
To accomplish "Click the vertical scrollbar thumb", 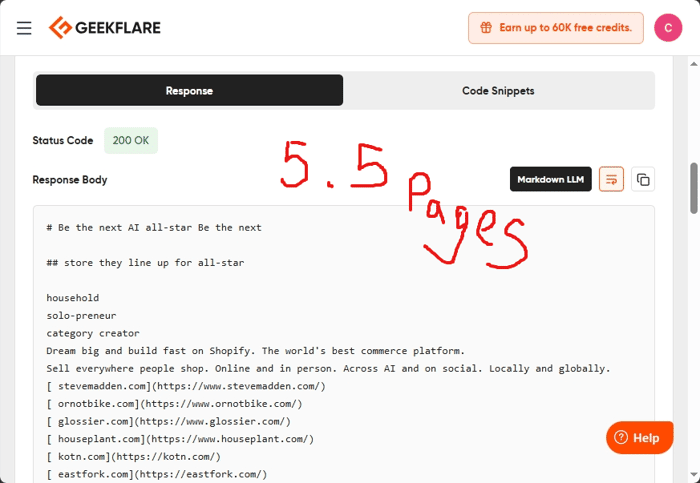I will point(694,188).
